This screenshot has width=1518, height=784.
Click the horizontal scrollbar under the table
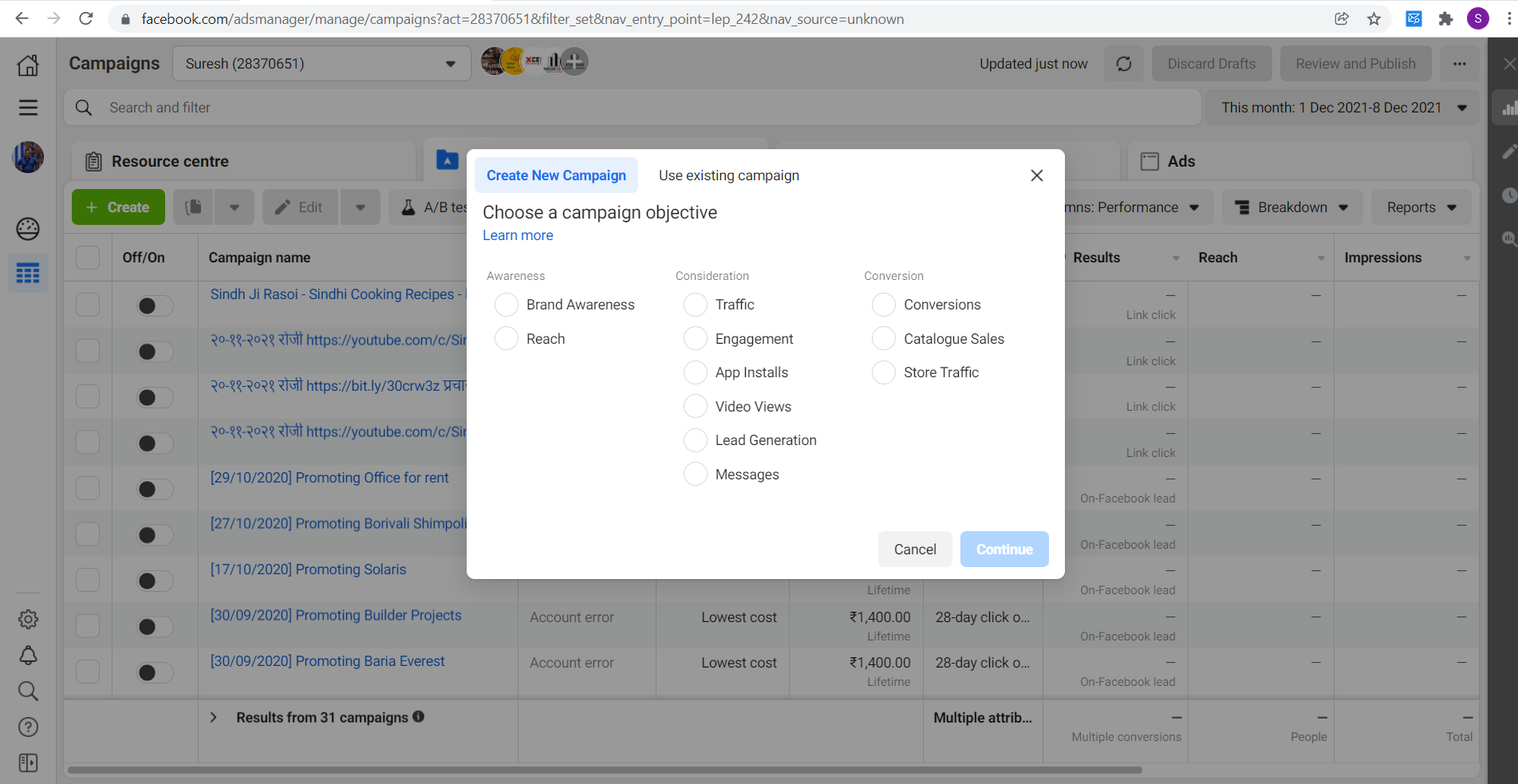pos(605,770)
